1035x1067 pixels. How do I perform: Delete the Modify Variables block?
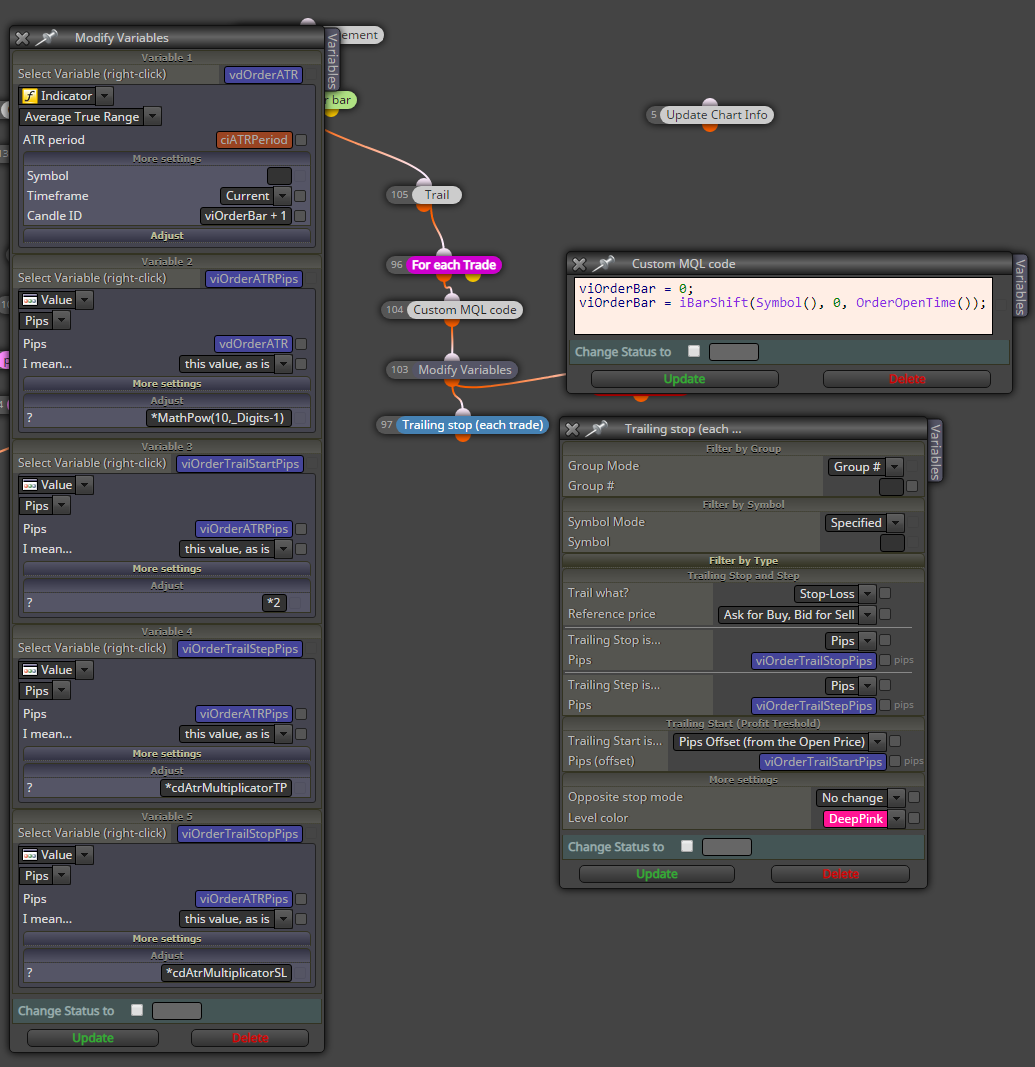tap(250, 1038)
